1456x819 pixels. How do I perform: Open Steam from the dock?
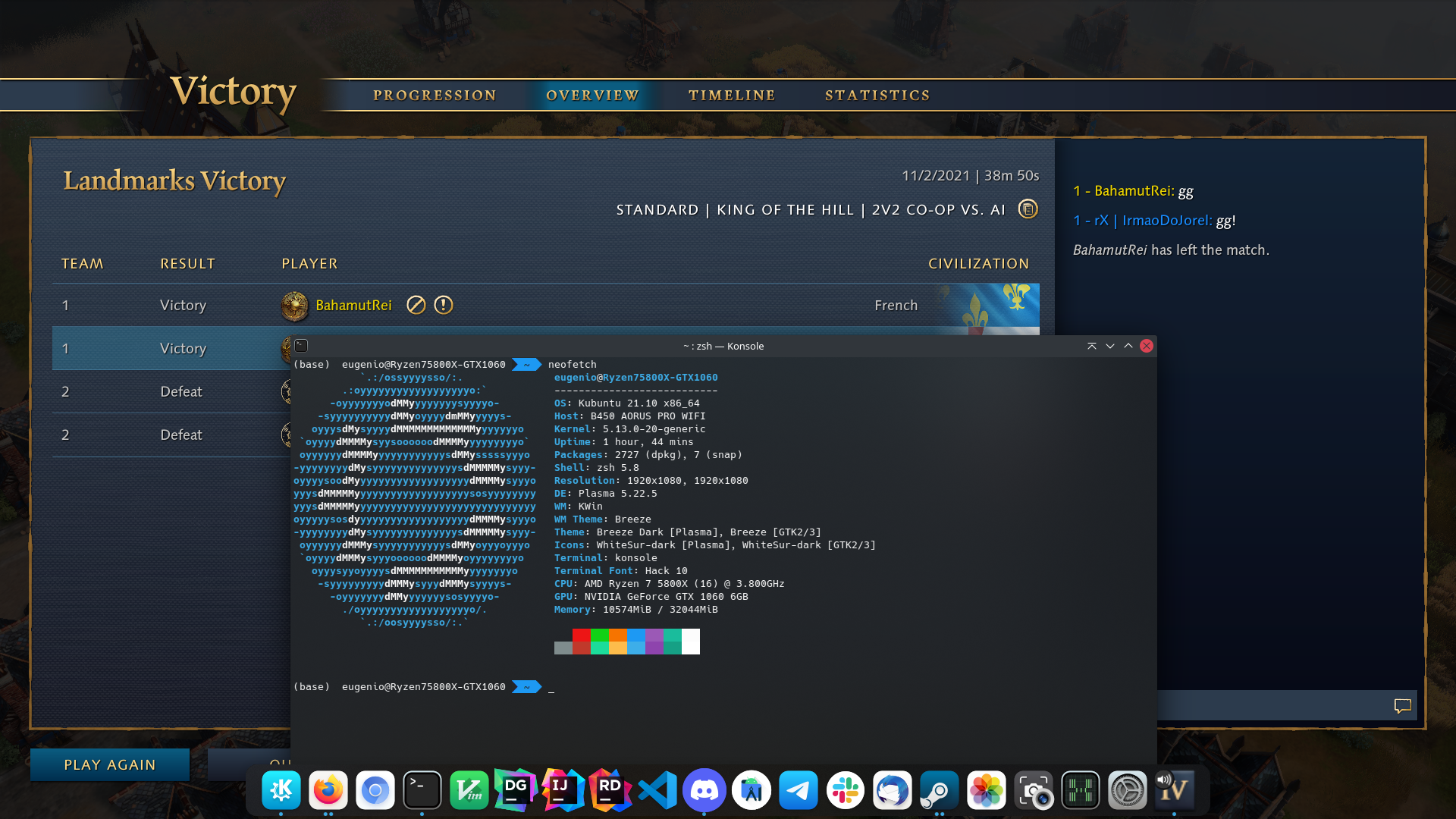pos(940,790)
